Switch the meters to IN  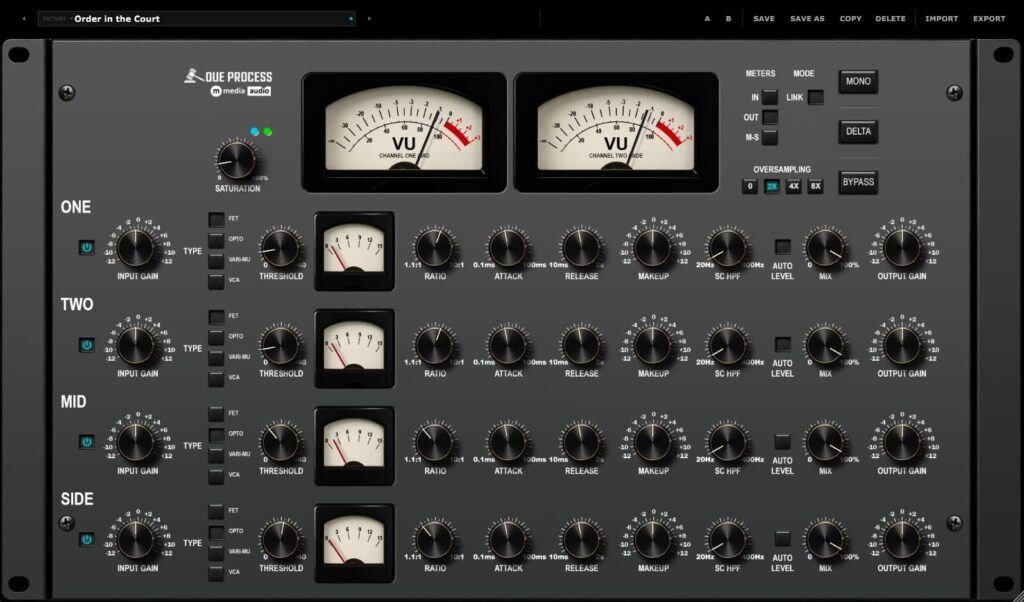770,97
